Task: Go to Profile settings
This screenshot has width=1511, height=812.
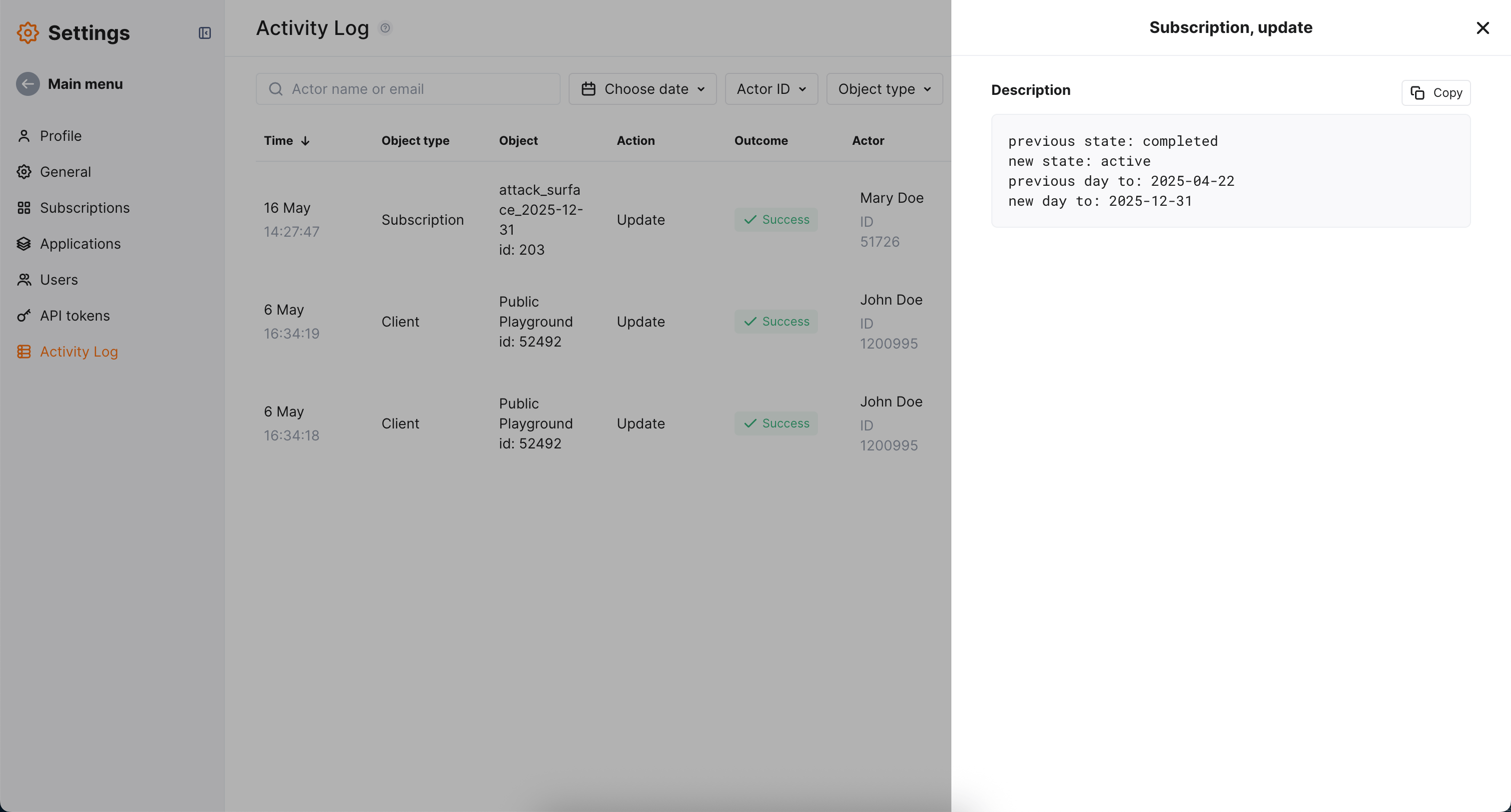Action: 60,136
